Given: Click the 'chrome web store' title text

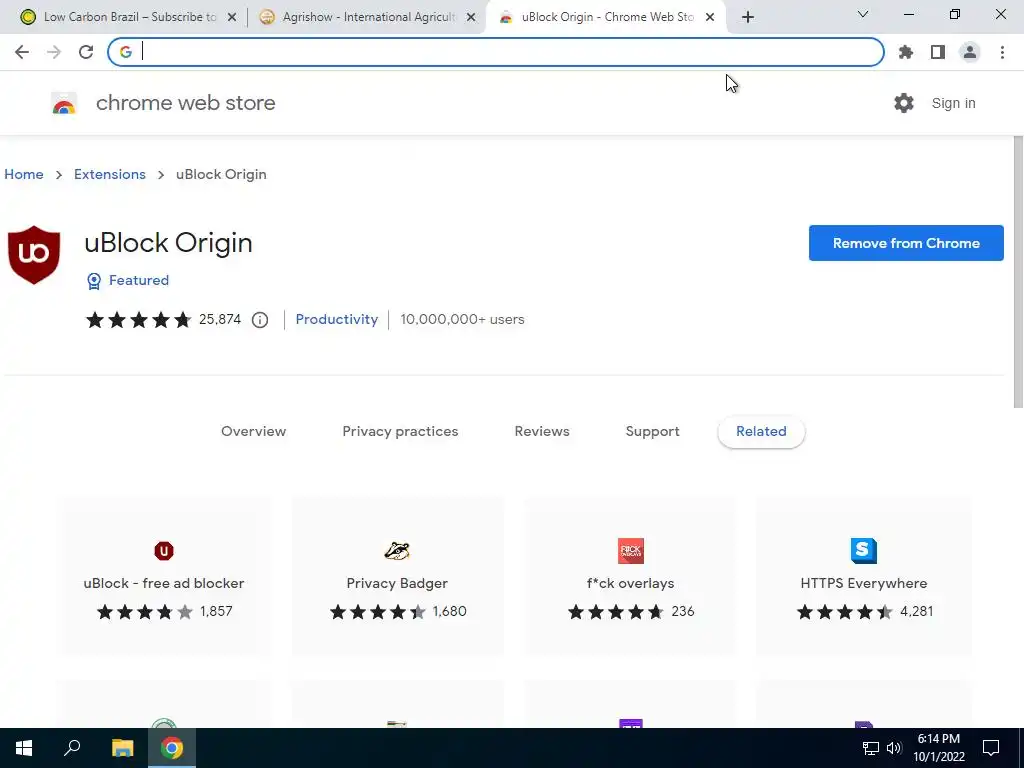Looking at the screenshot, I should coord(185,103).
